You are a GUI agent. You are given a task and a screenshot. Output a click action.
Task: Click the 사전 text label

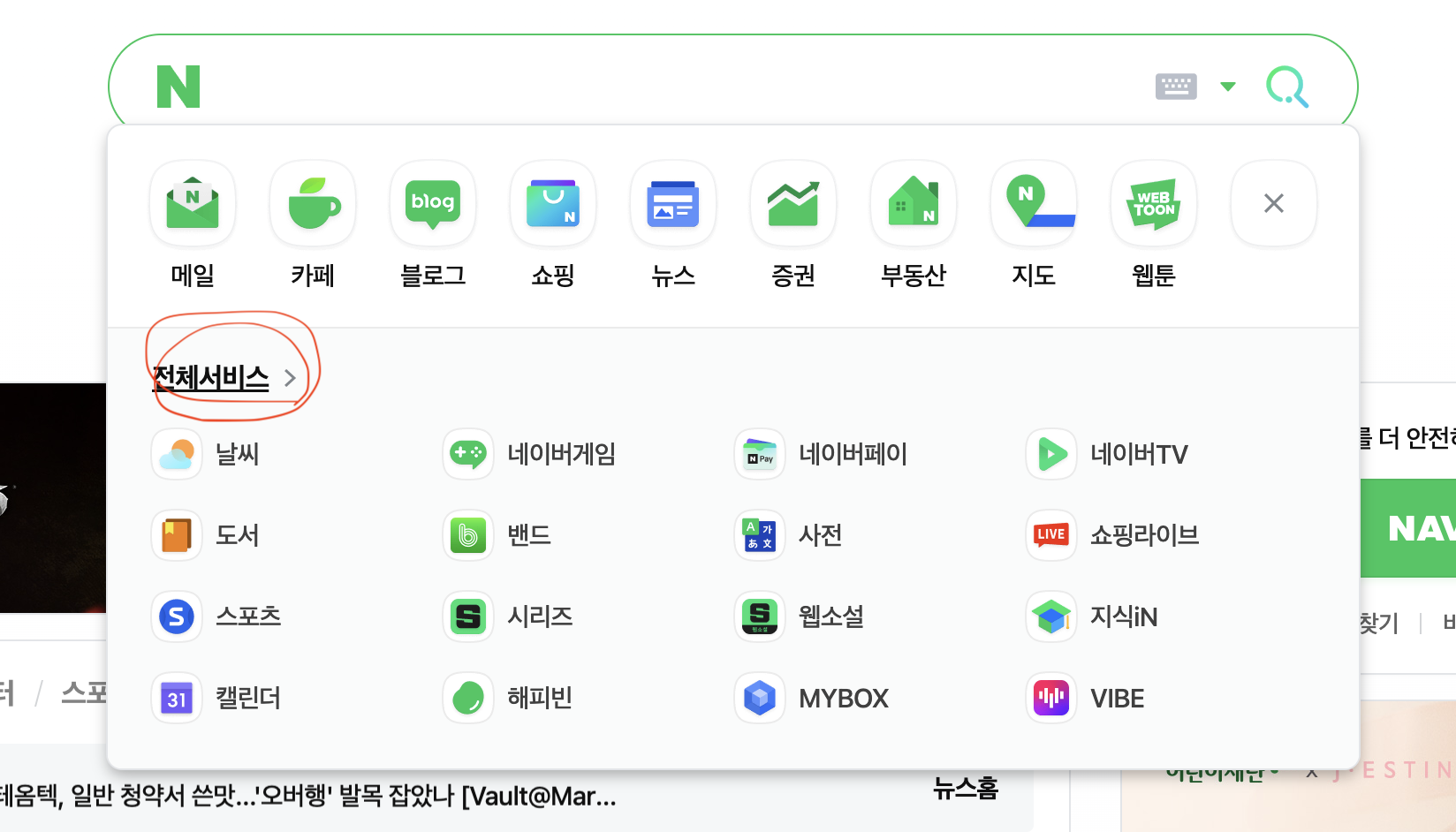tap(821, 535)
